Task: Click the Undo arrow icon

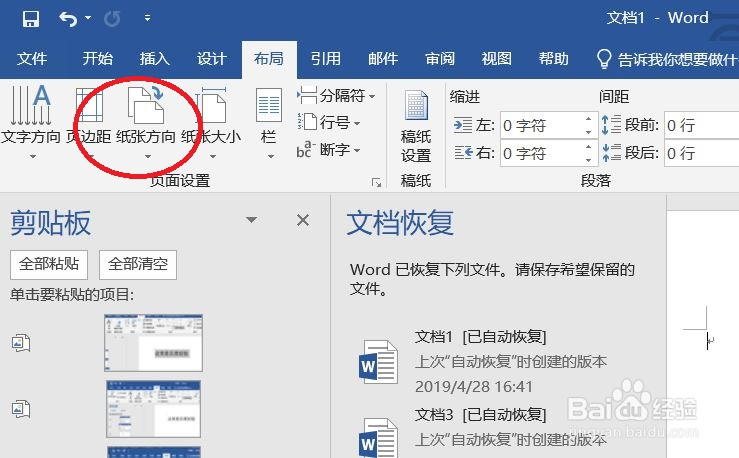Action: (68, 19)
